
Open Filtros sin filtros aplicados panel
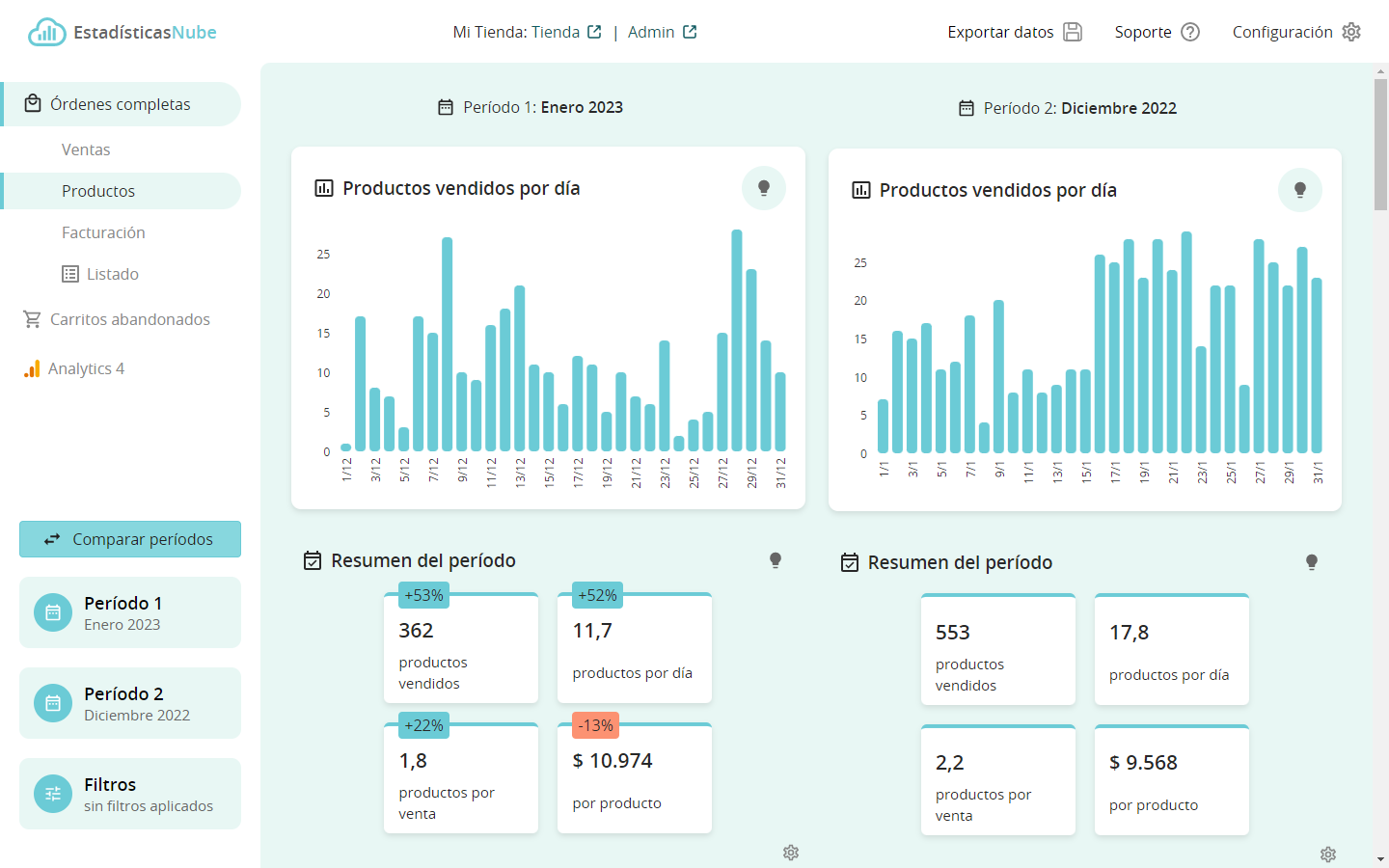(x=130, y=794)
